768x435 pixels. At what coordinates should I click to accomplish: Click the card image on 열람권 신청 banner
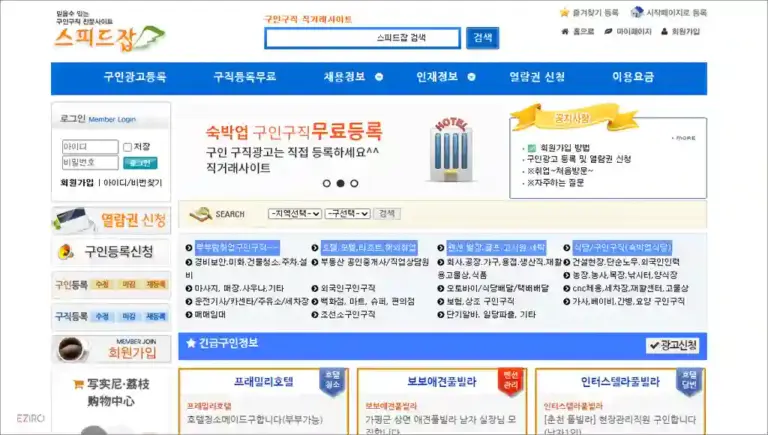[73, 220]
